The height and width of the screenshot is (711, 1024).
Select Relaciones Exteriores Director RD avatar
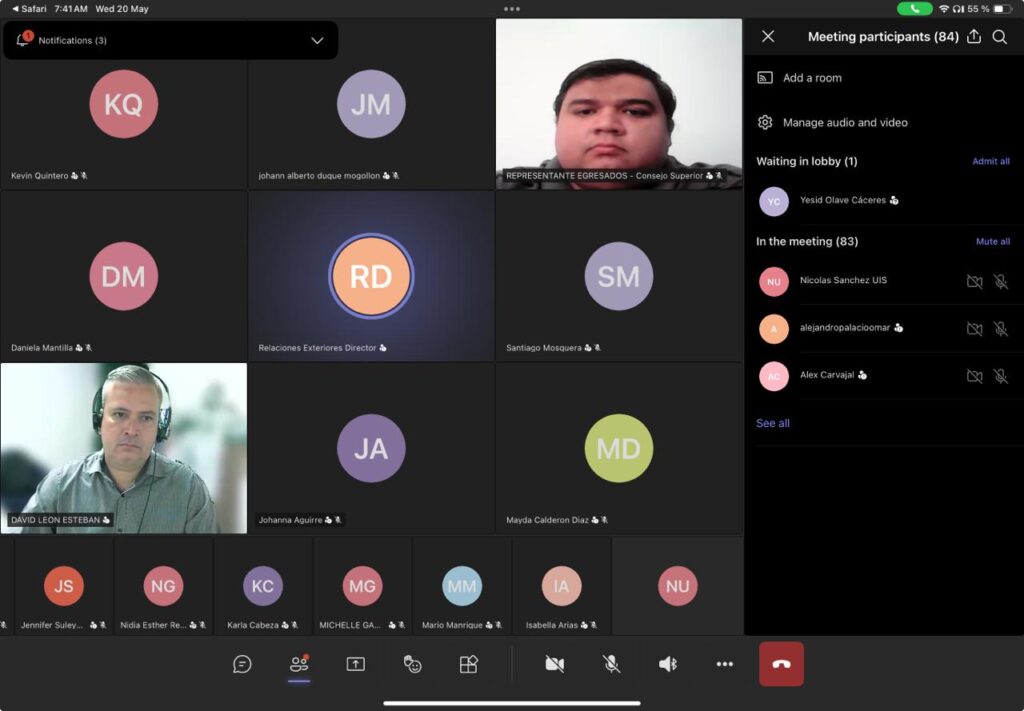371,276
